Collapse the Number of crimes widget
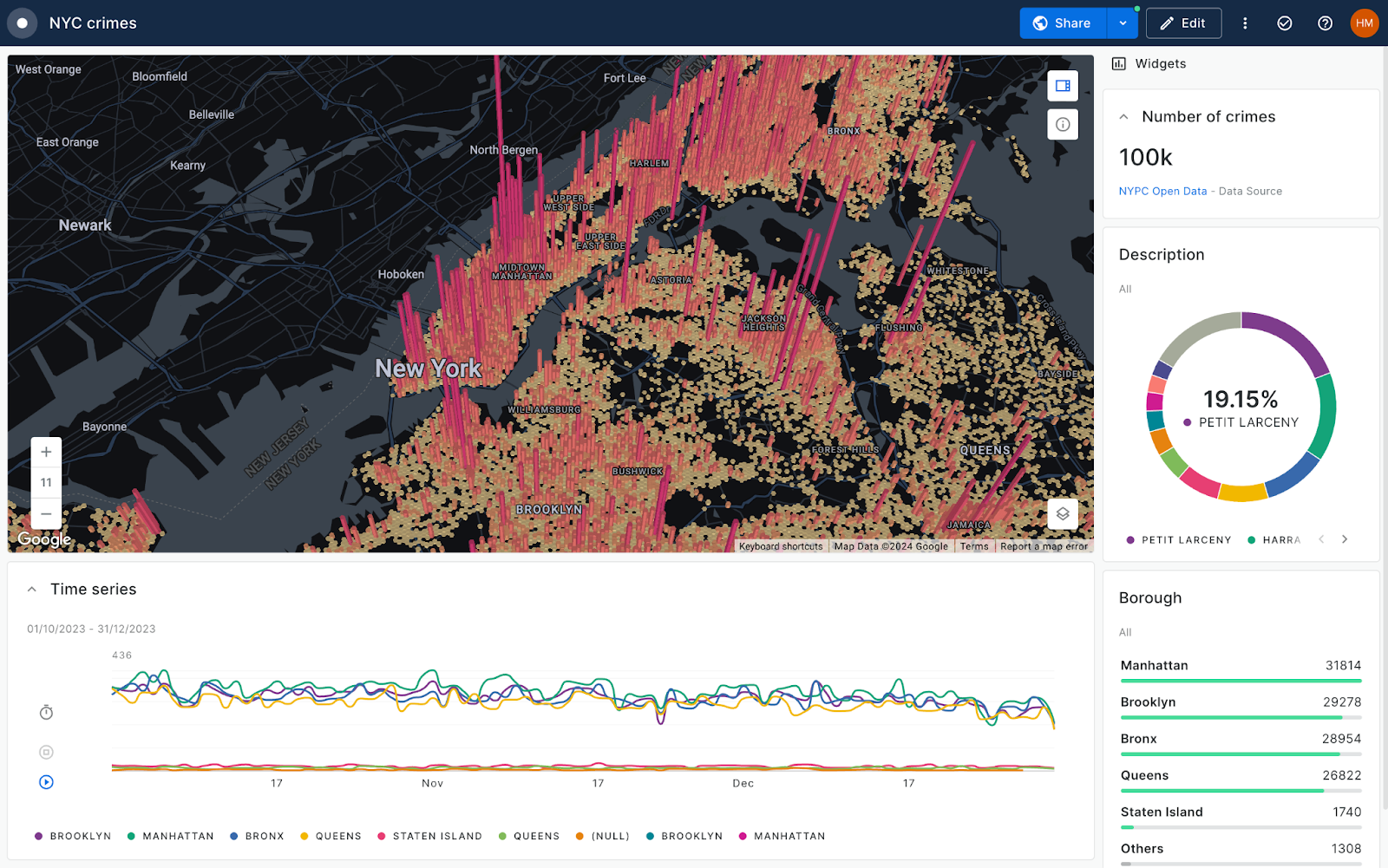1388x868 pixels. 1124,115
